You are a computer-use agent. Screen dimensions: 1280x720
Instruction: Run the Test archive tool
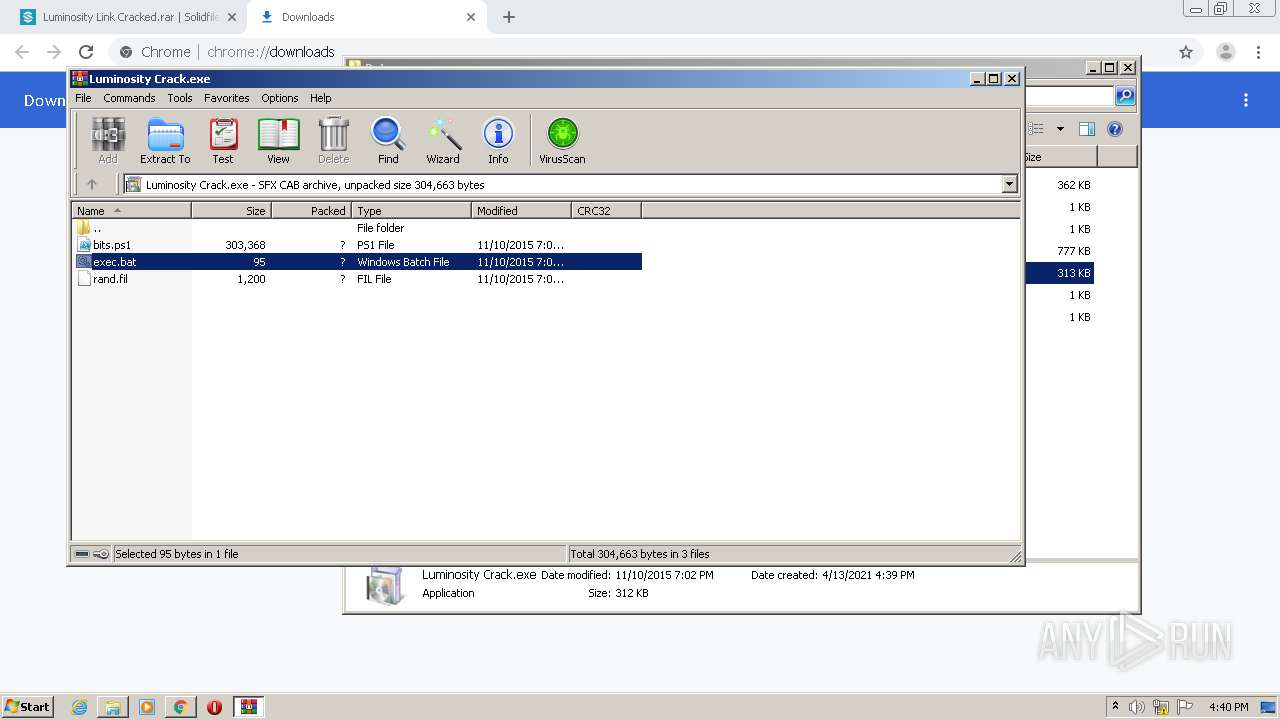coord(223,140)
